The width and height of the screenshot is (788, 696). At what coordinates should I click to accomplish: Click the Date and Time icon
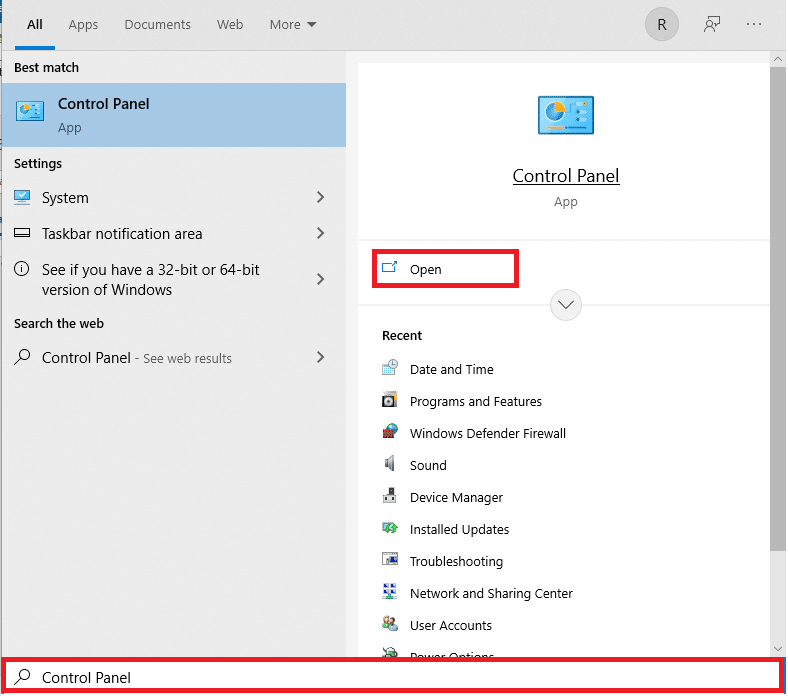(390, 369)
